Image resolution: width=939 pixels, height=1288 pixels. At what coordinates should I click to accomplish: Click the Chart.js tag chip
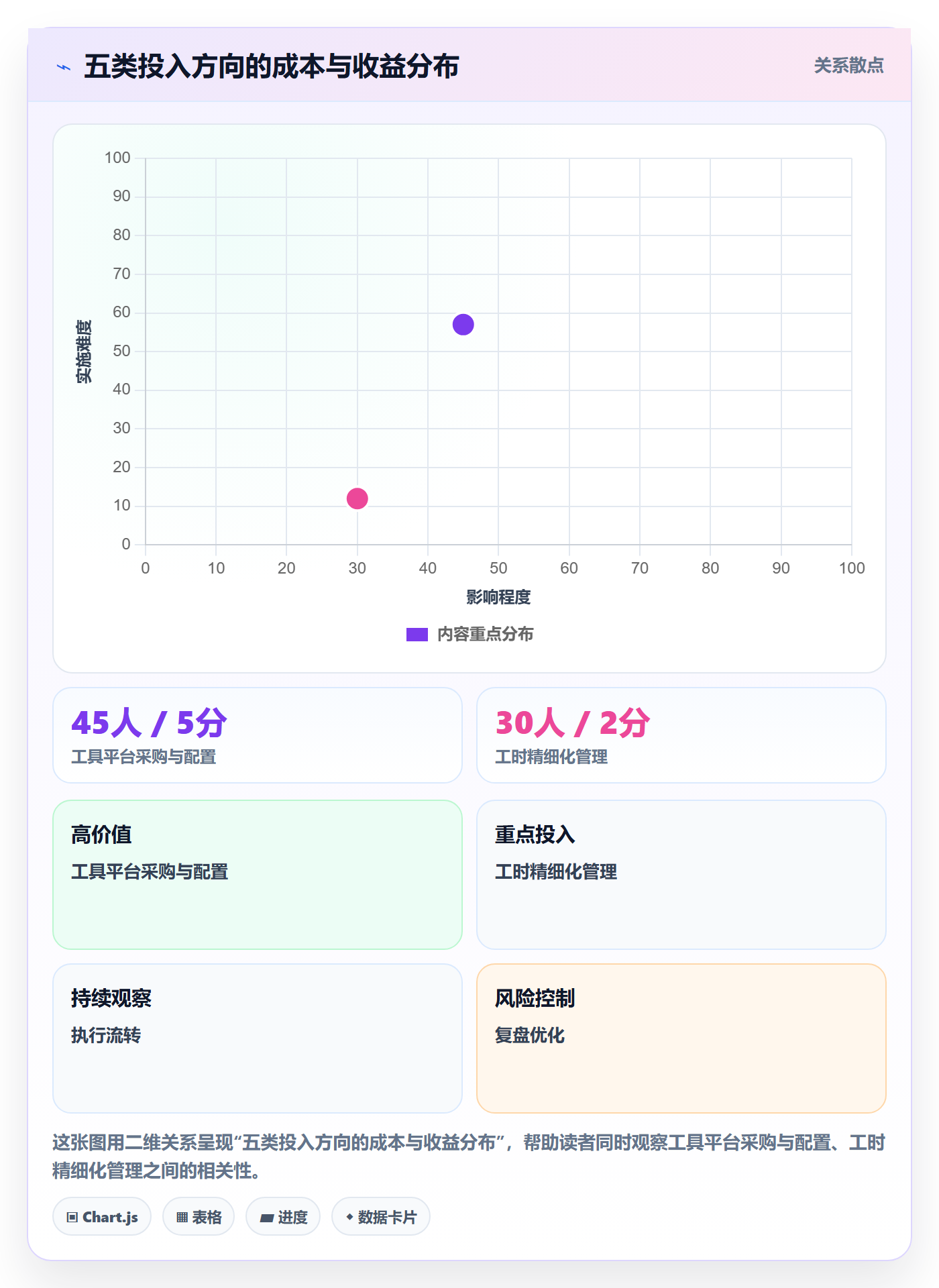102,1217
